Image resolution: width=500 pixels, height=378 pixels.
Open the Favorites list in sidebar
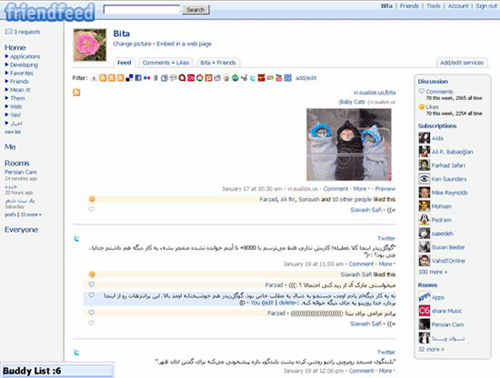pyautogui.click(x=21, y=73)
